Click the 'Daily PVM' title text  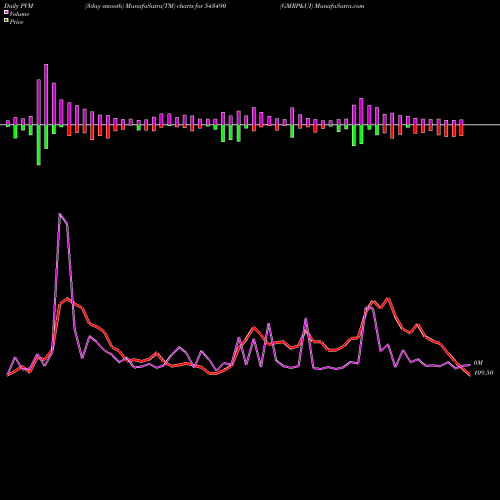click(19, 6)
